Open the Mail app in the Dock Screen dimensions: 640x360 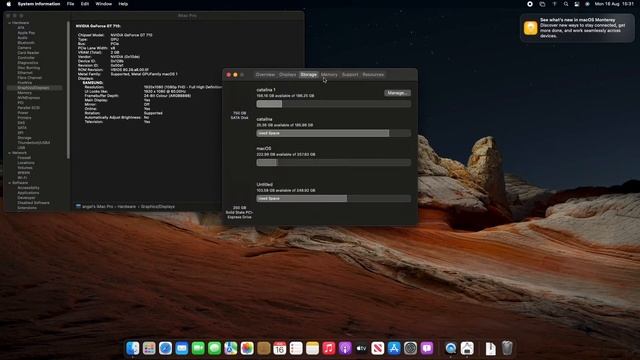point(182,348)
